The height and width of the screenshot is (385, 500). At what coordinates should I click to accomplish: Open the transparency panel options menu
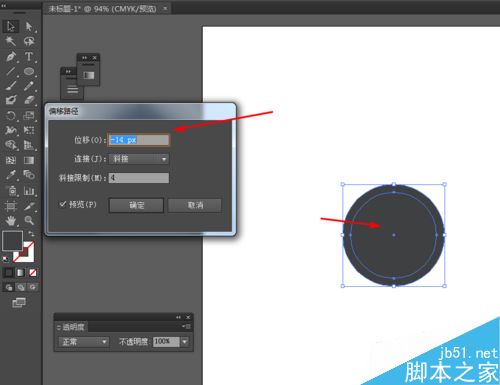pos(187,326)
